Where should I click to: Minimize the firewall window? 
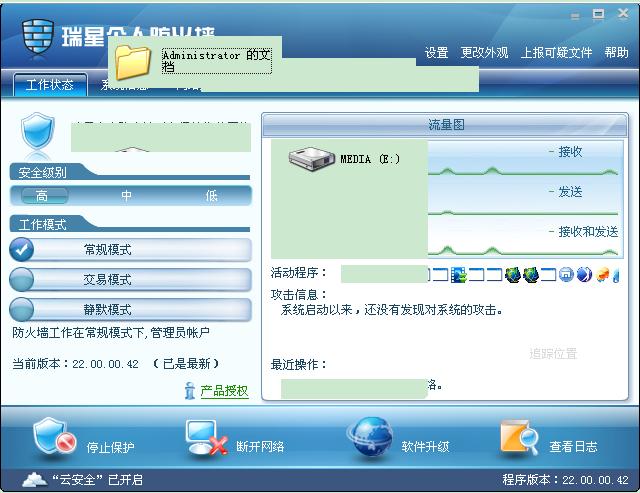(575, 16)
